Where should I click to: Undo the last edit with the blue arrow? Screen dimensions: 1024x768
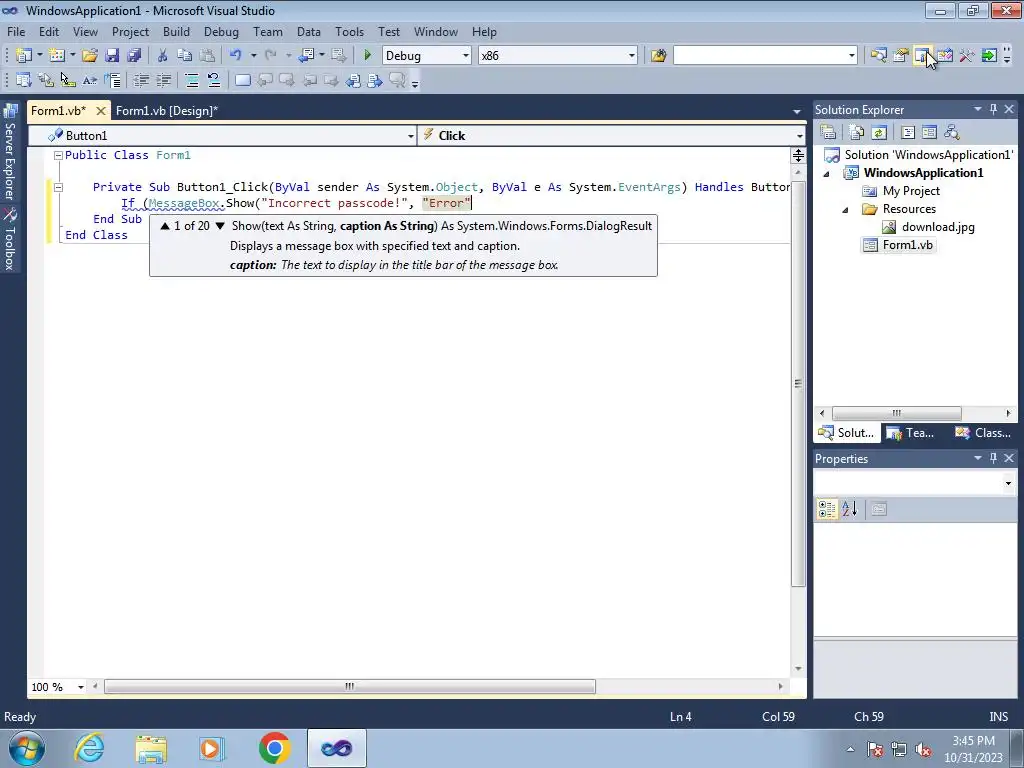pyautogui.click(x=236, y=56)
